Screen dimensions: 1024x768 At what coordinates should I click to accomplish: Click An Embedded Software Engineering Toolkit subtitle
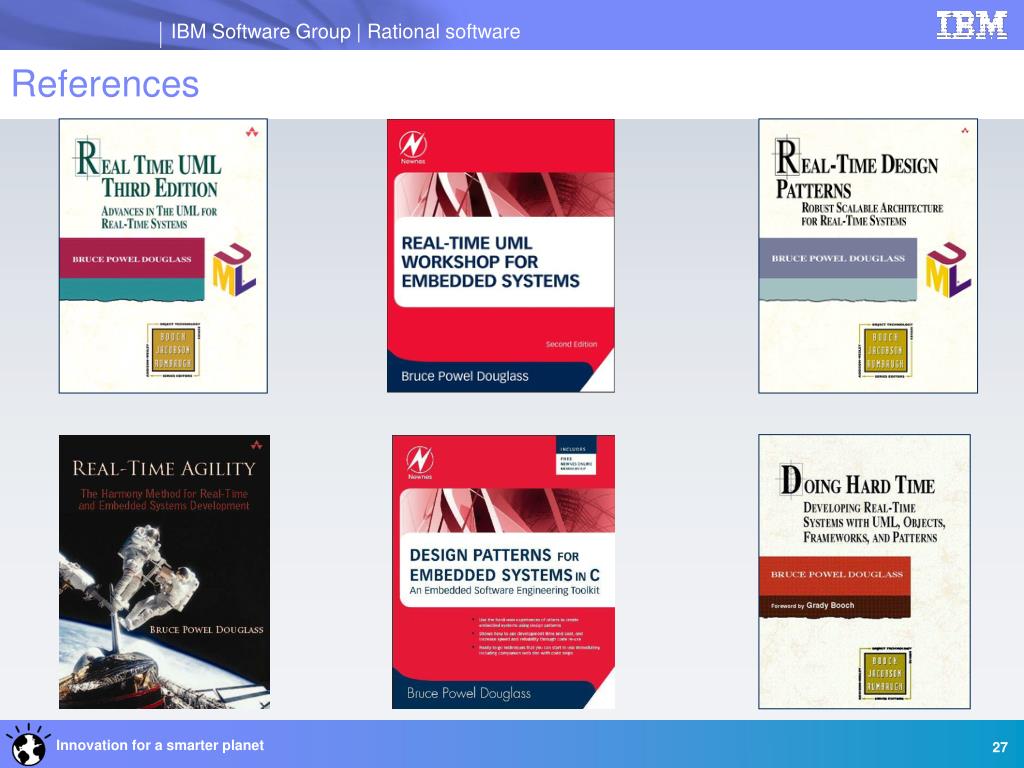tap(504, 590)
